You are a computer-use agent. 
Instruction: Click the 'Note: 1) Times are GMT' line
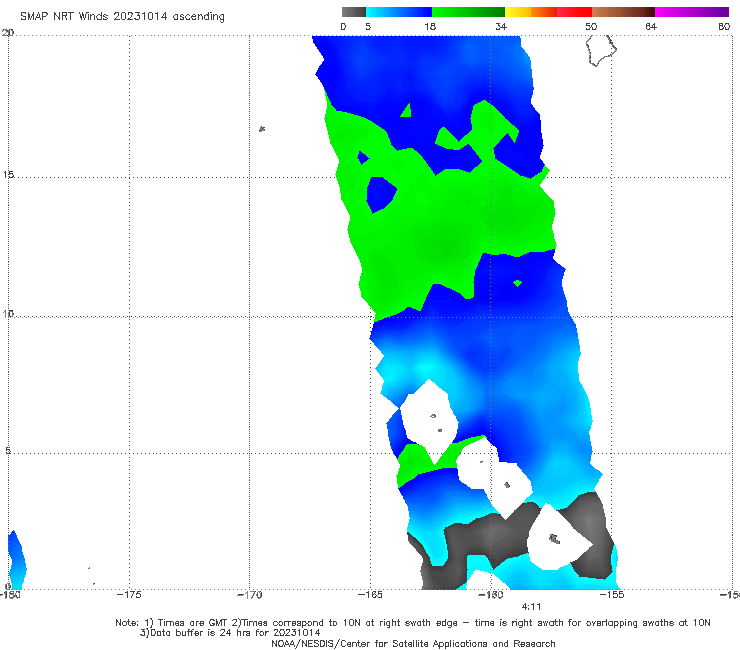413,623
